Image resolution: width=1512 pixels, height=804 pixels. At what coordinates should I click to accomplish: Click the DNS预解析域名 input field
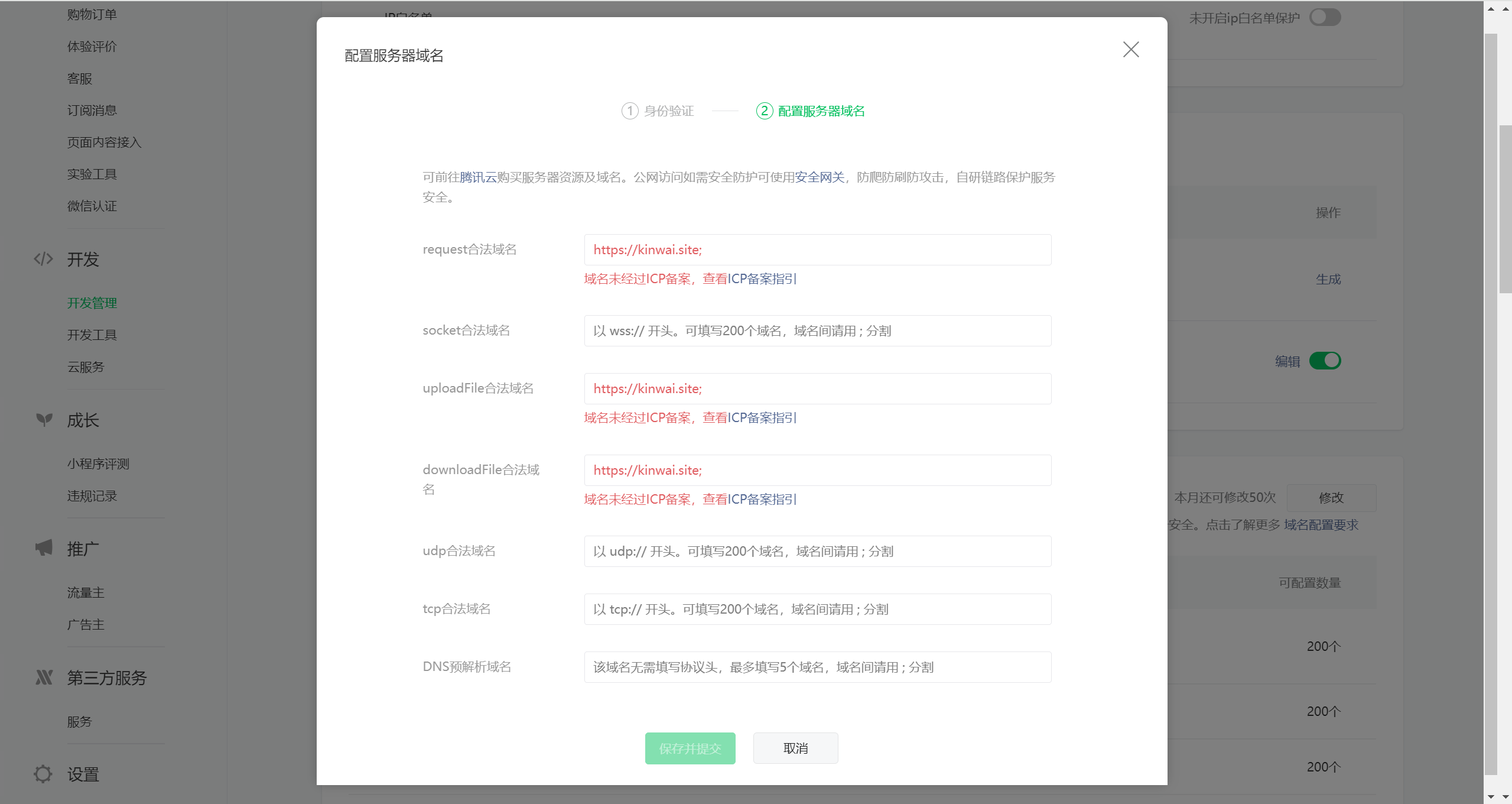817,667
